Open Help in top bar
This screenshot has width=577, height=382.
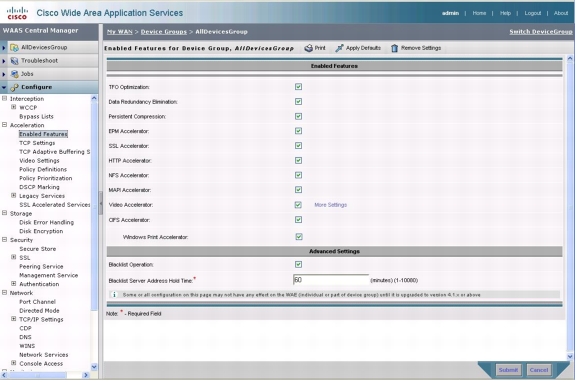pyautogui.click(x=505, y=13)
